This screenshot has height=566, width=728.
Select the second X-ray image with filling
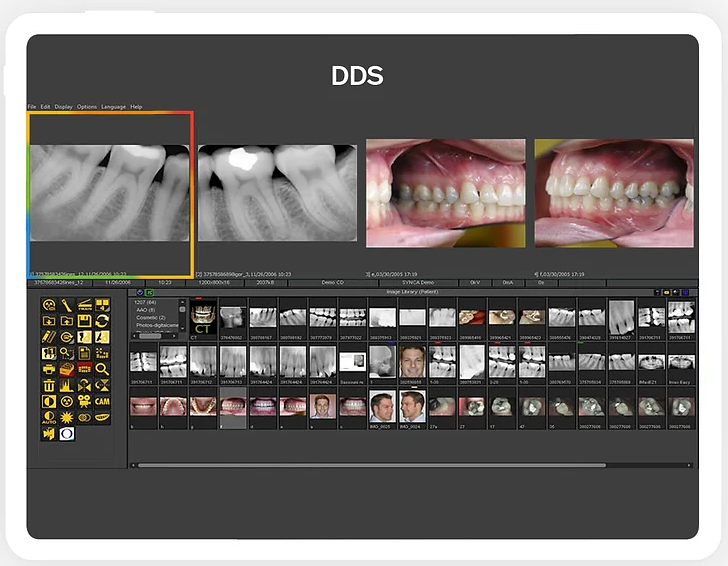(x=276, y=193)
